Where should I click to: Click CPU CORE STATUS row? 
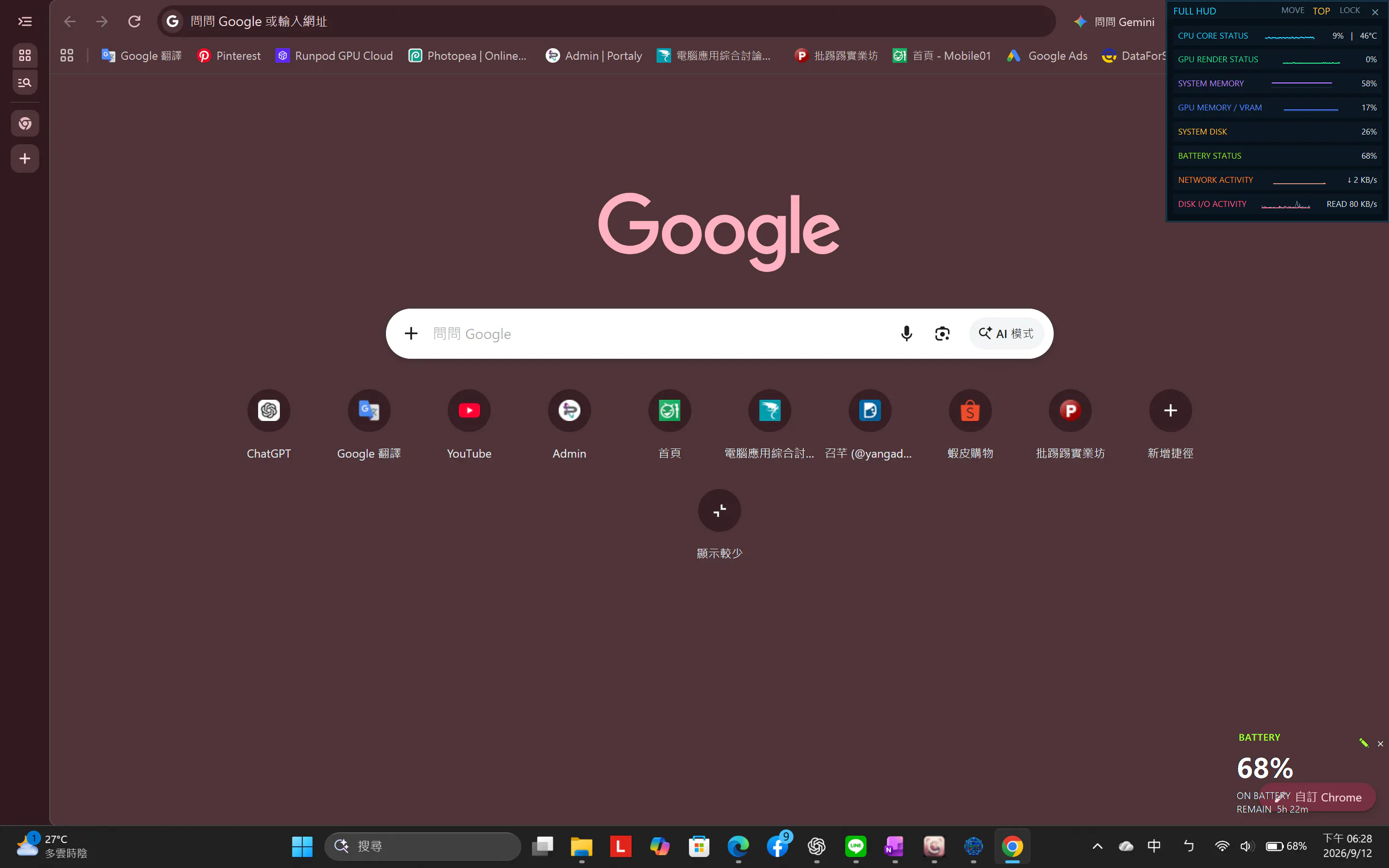(x=1277, y=36)
